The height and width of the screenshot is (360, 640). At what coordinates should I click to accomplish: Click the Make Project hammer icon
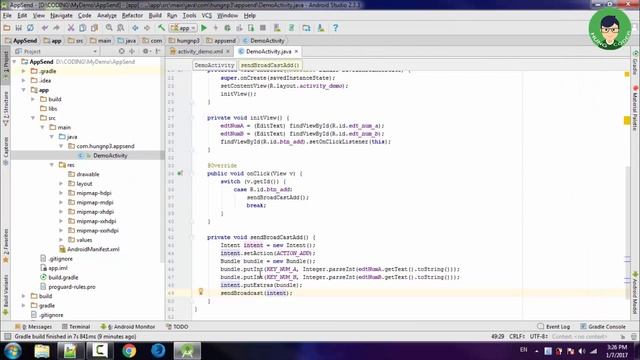pyautogui.click(x=162, y=28)
